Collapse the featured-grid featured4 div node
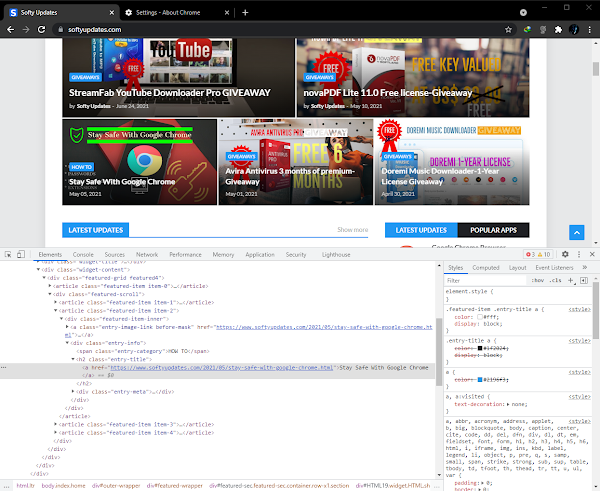Viewport: 600px width, 491px height. click(44, 277)
